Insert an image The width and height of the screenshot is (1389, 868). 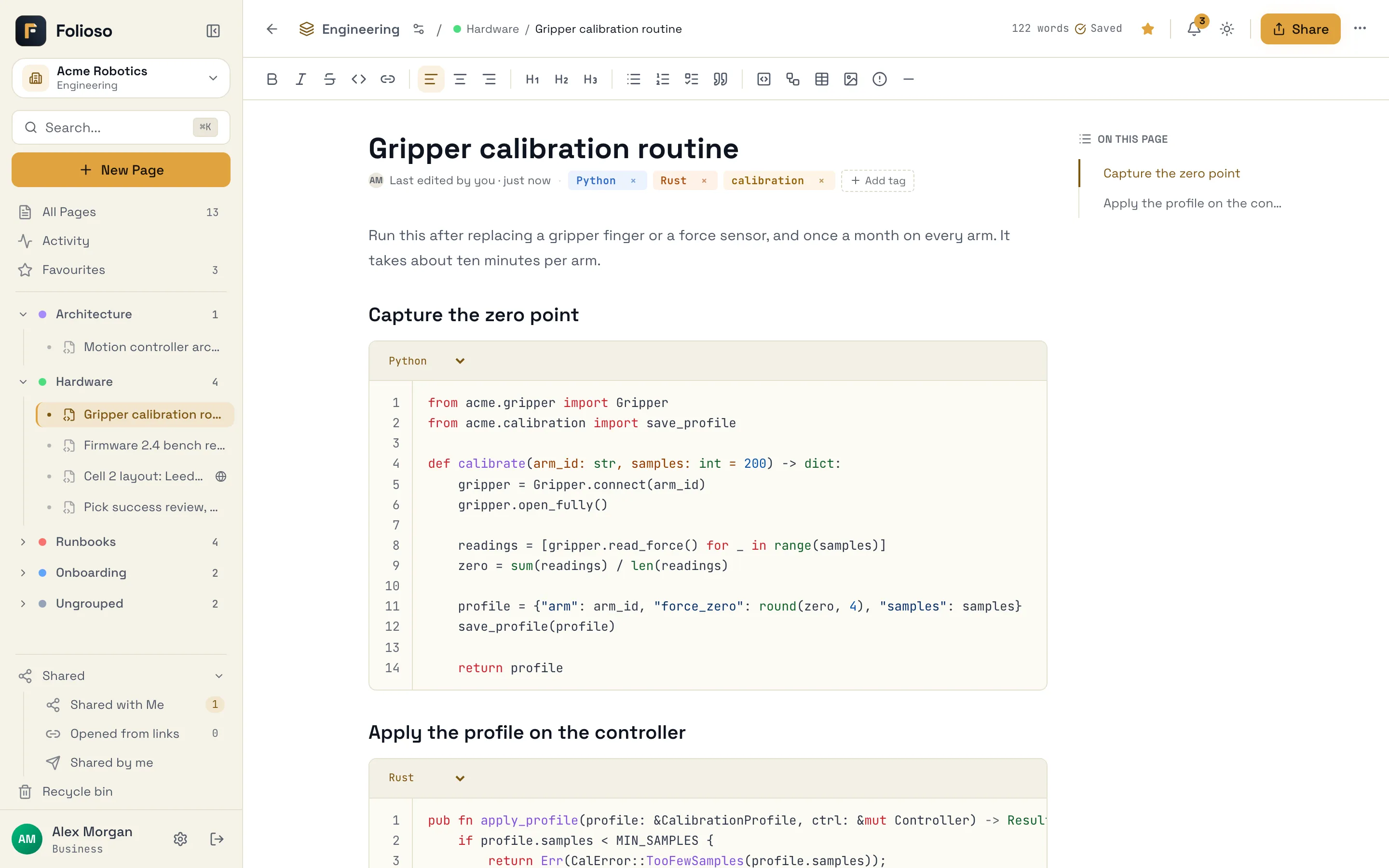tap(851, 79)
